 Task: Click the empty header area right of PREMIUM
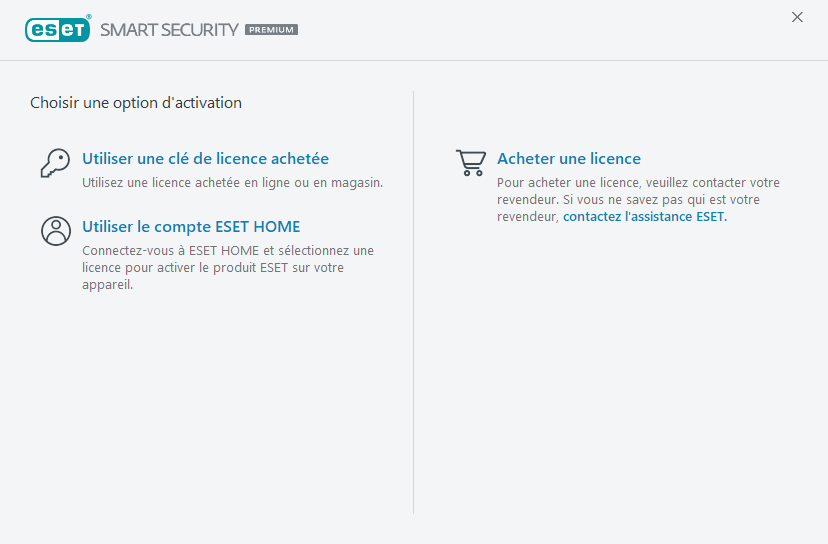[x=540, y=30]
